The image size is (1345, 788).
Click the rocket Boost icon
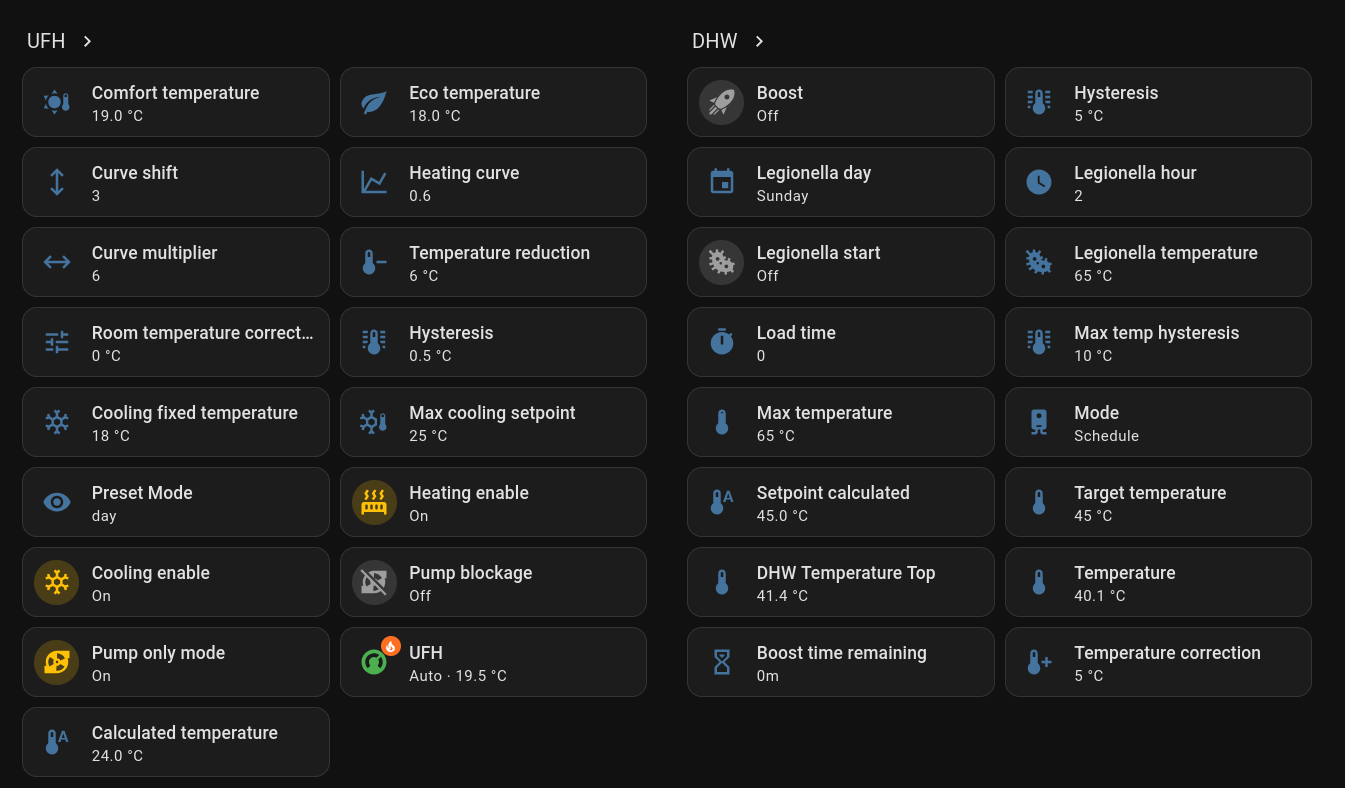point(721,102)
